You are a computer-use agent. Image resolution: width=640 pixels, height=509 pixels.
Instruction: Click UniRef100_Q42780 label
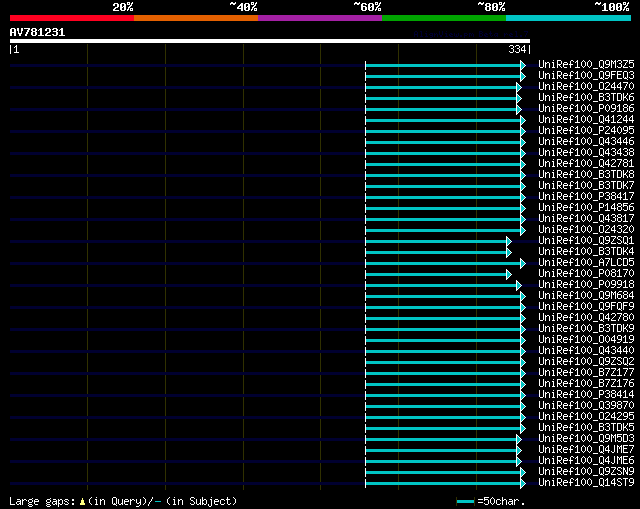pos(586,318)
